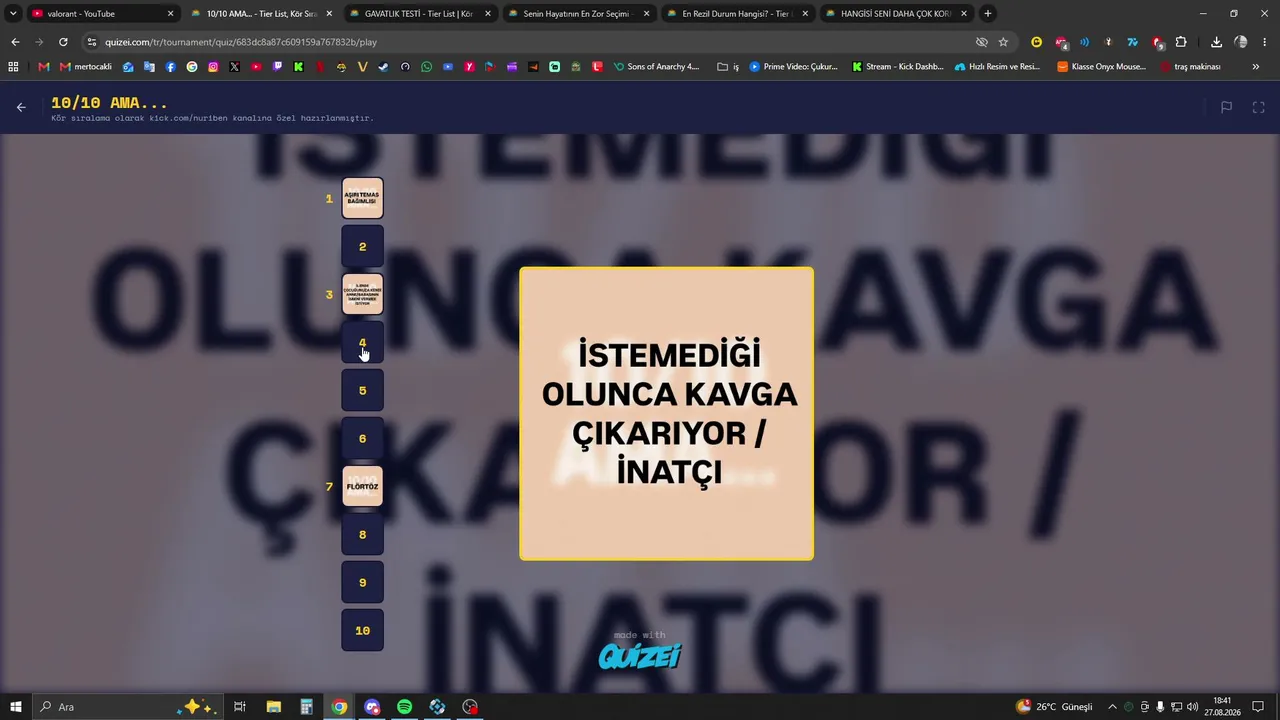Open the Instagram bookmark
This screenshot has width=1280, height=720.
[x=213, y=67]
